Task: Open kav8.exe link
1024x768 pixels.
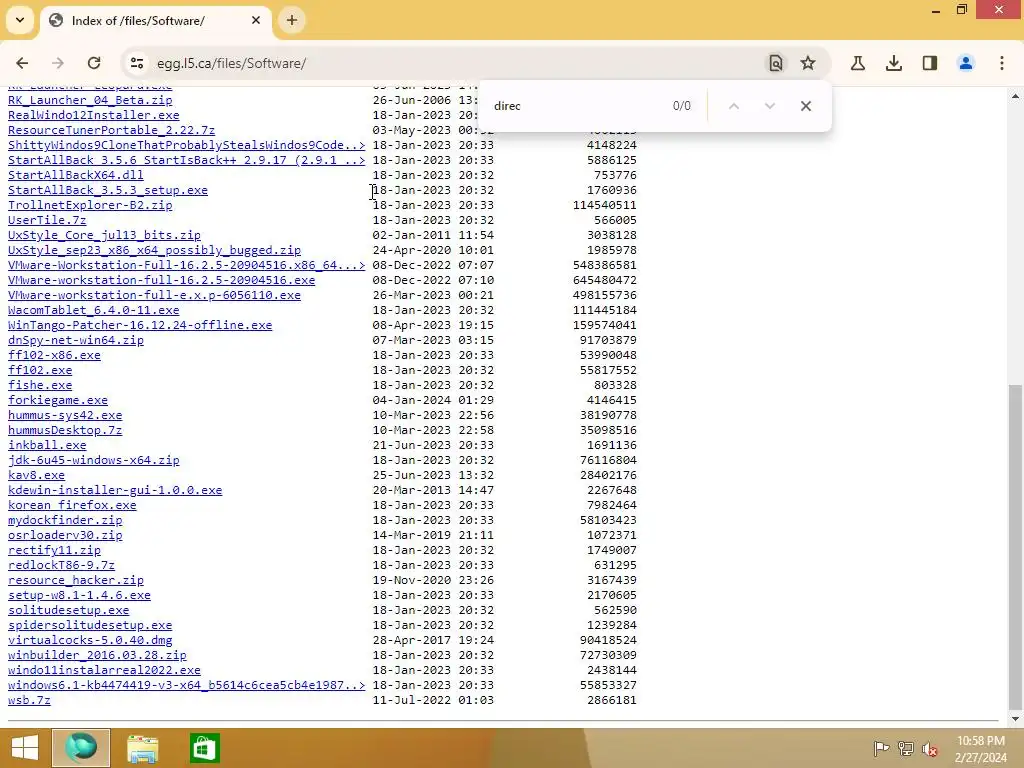Action: click(36, 475)
